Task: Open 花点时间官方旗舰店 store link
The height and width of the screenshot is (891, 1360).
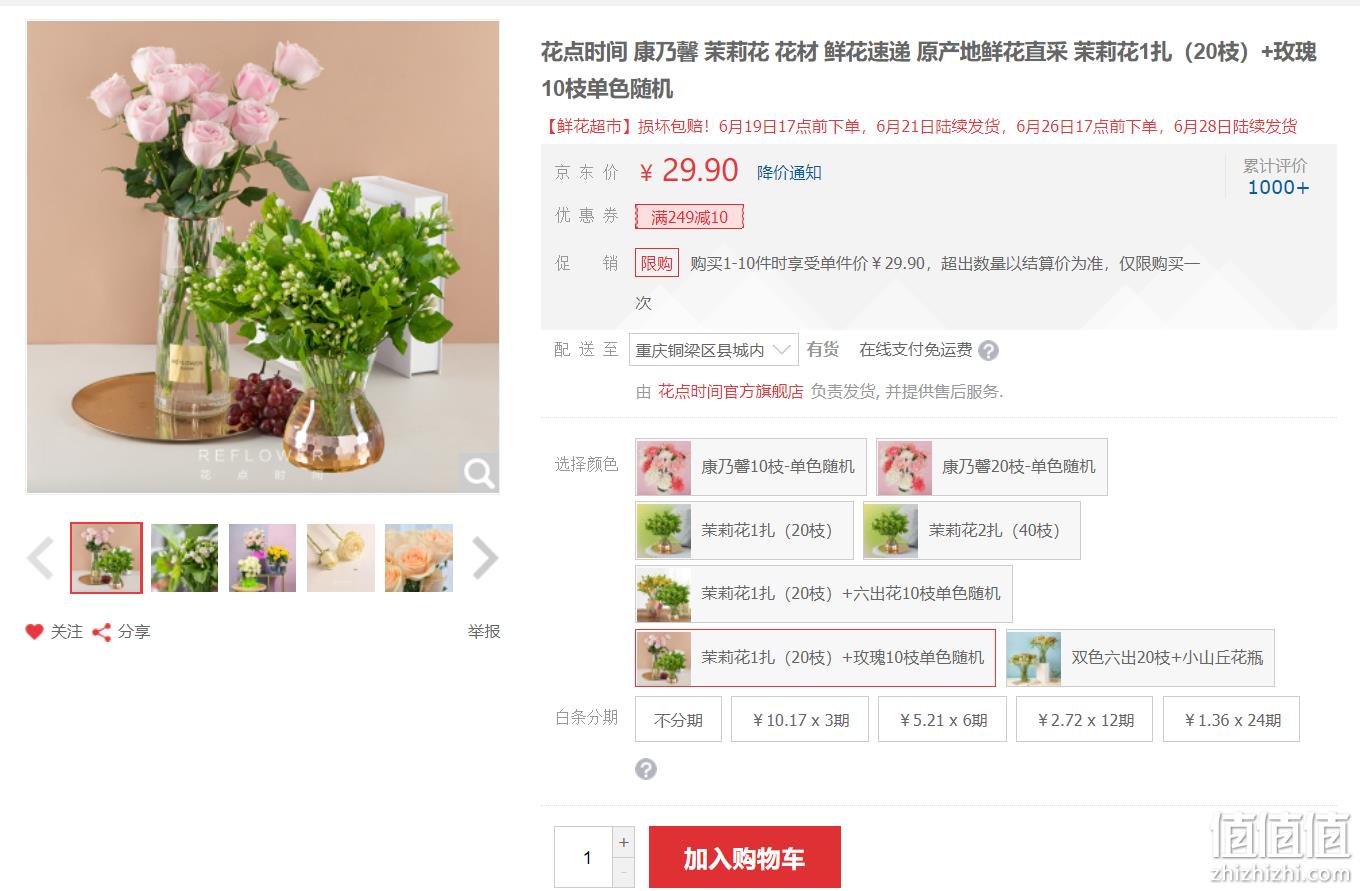Action: (730, 392)
